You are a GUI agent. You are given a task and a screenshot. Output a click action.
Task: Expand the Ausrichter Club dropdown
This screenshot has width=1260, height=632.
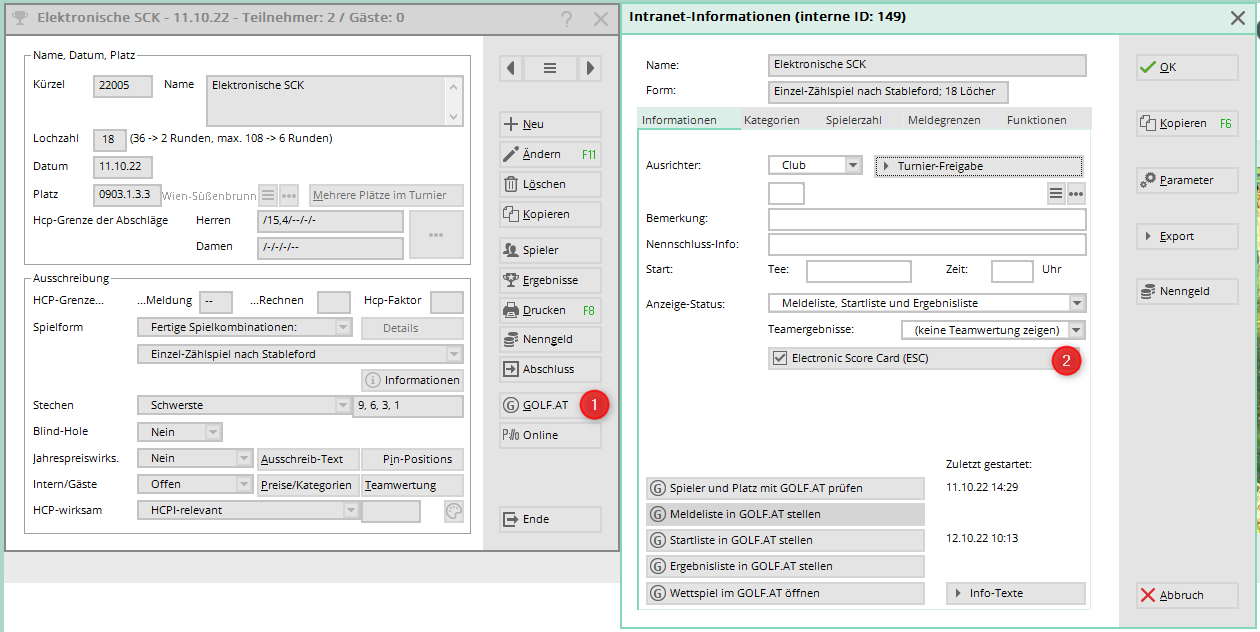pyautogui.click(x=852, y=166)
